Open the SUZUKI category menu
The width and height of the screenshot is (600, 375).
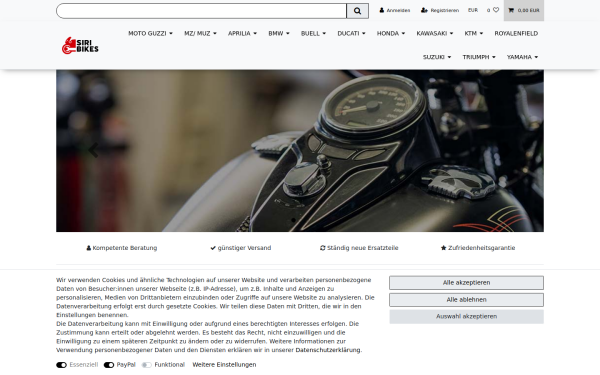click(437, 57)
